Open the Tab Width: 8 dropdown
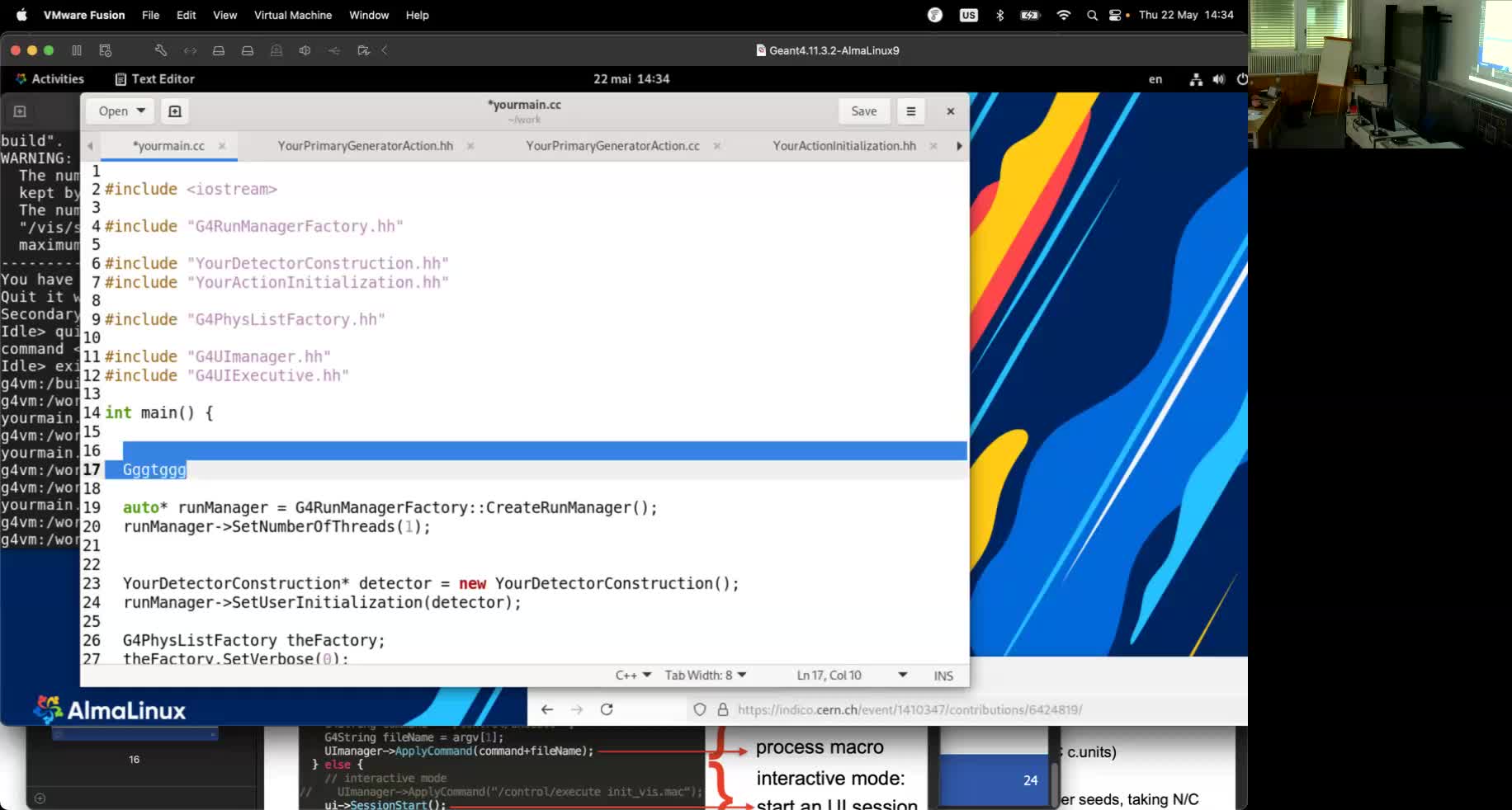Image resolution: width=1512 pixels, height=810 pixels. coord(705,675)
